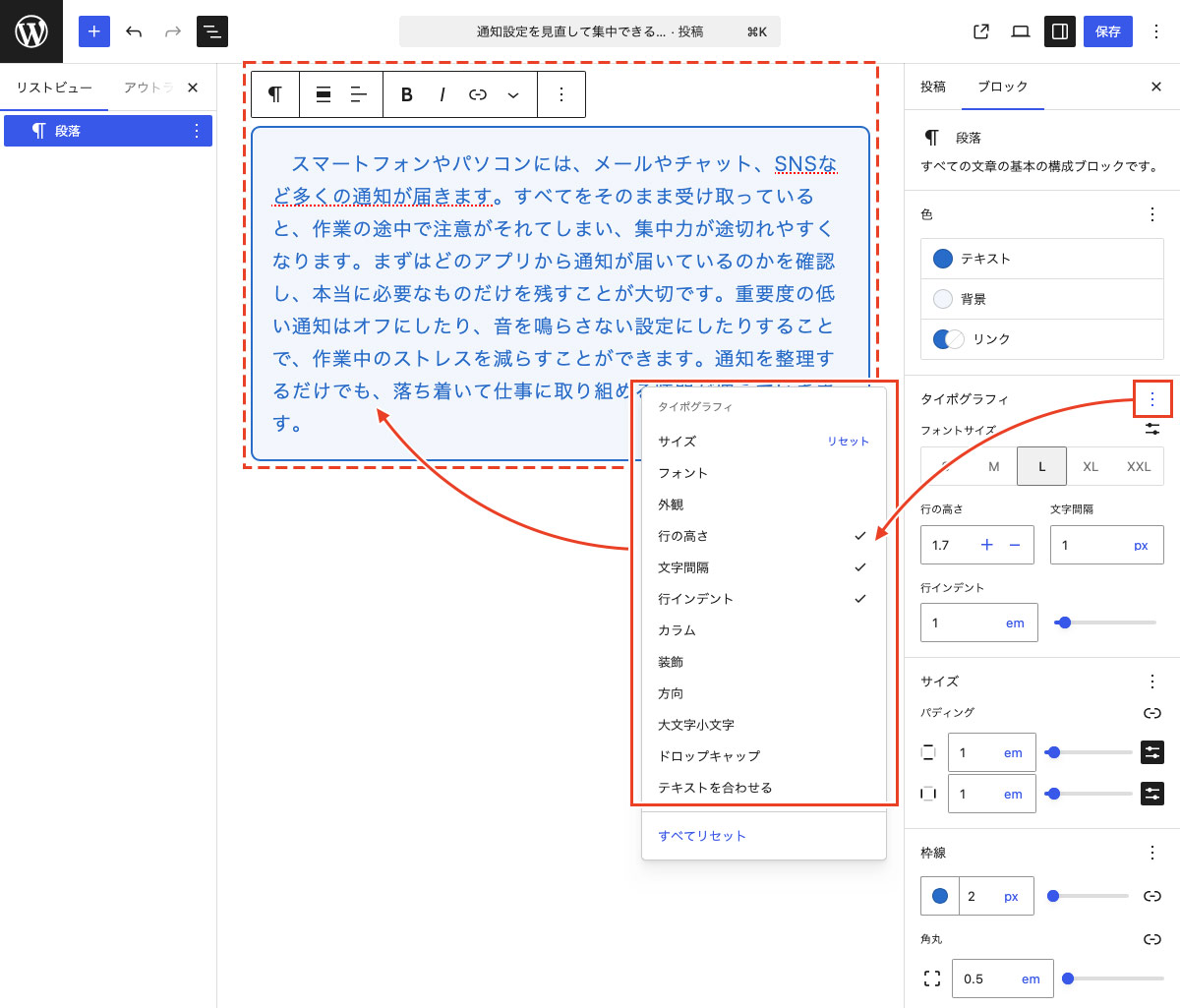Increase line height with plus button
The height and width of the screenshot is (1008, 1180).
tap(987, 545)
